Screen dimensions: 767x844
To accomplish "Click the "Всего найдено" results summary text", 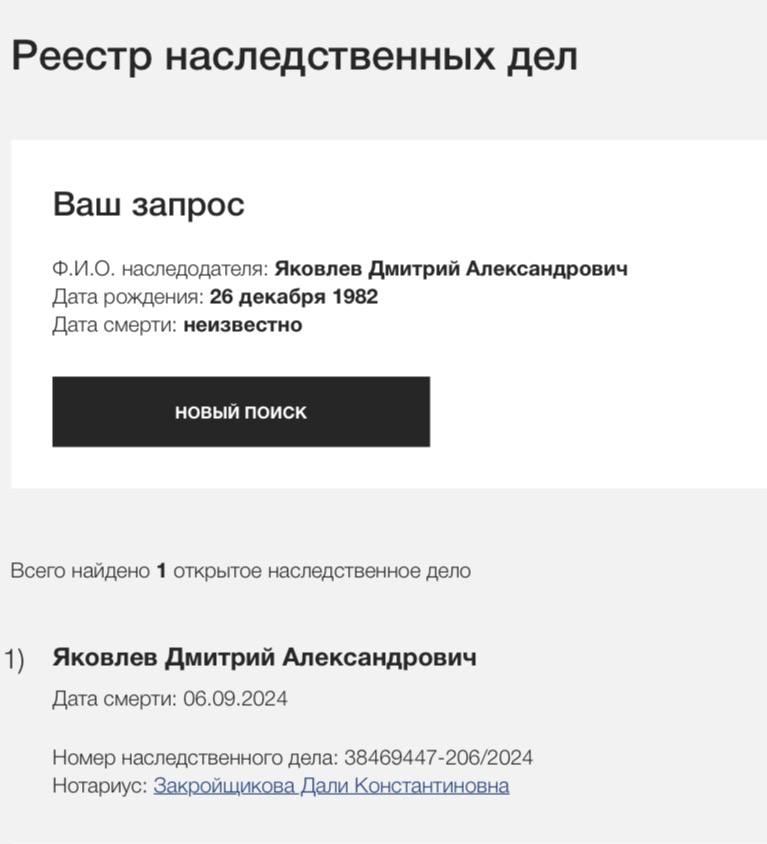I will 80,571.
